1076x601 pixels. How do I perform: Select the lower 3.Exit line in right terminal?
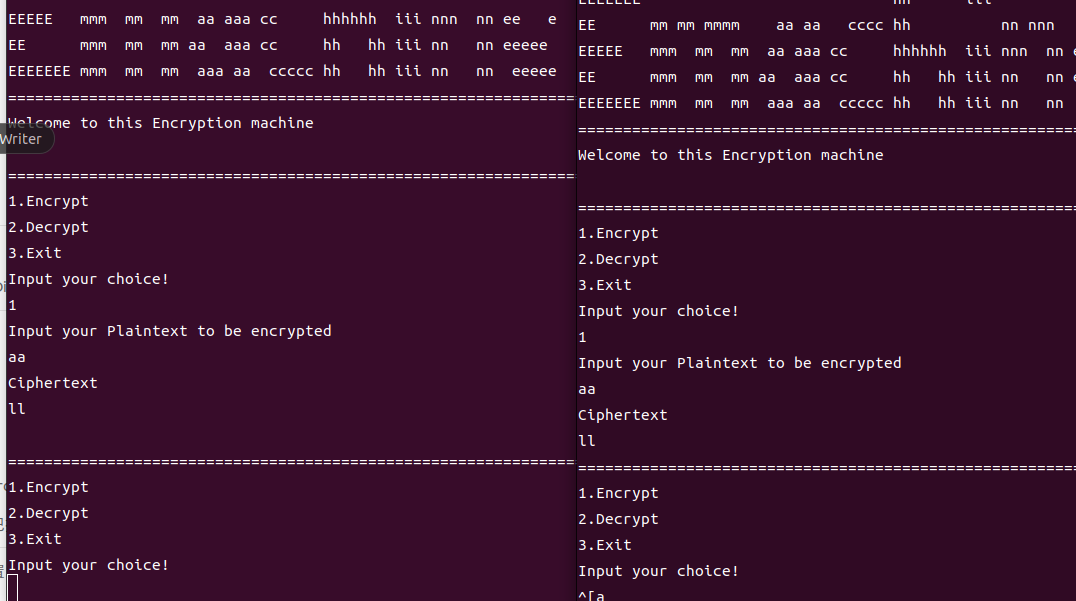pos(605,545)
